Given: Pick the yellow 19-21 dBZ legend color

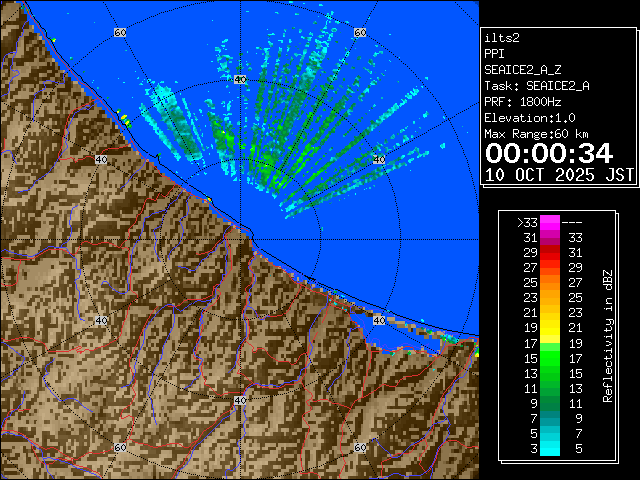Looking at the screenshot, I should click(549, 327).
